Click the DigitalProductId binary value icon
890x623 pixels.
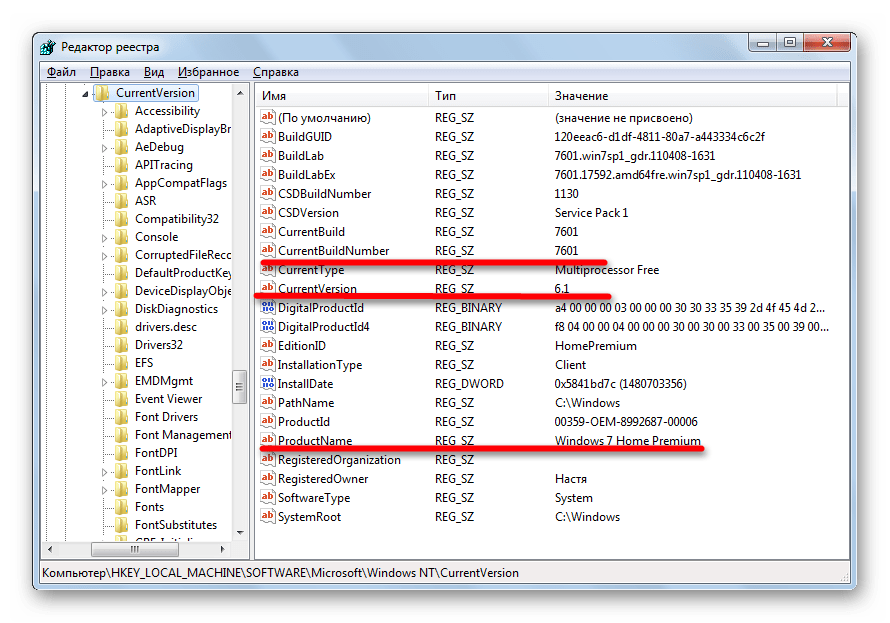[267, 307]
